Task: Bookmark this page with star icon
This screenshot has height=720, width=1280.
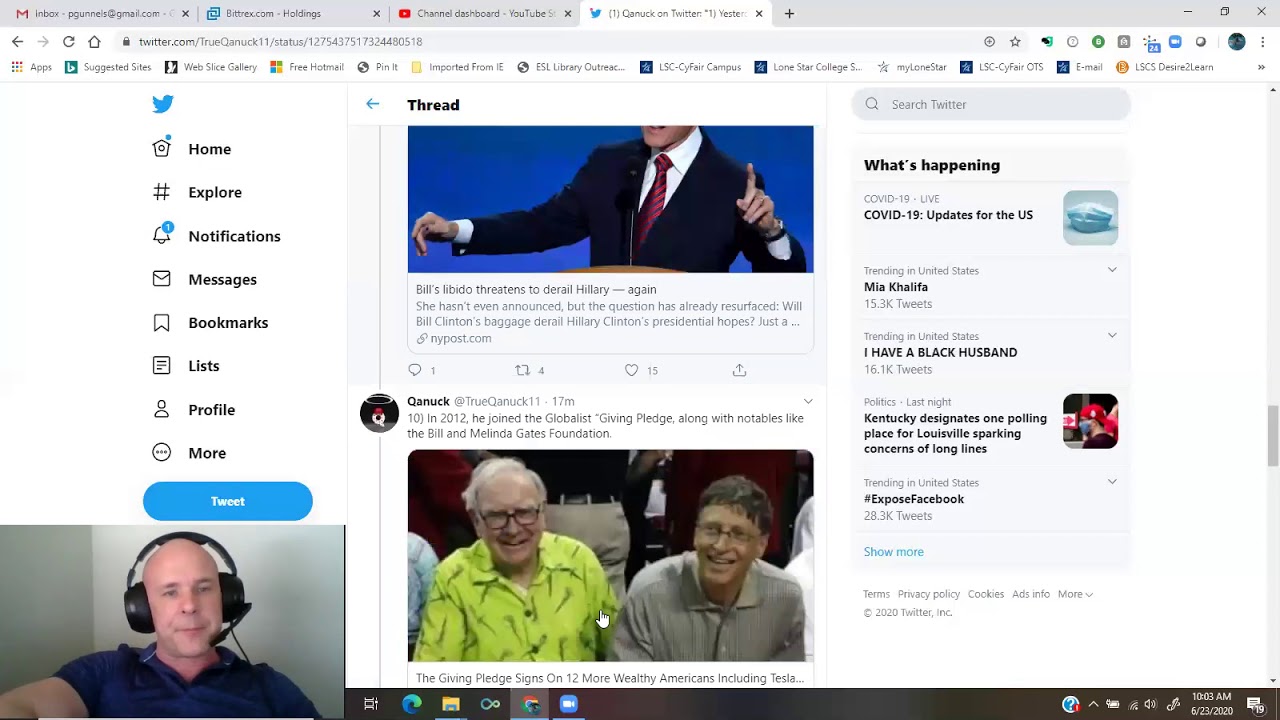Action: 1015,41
